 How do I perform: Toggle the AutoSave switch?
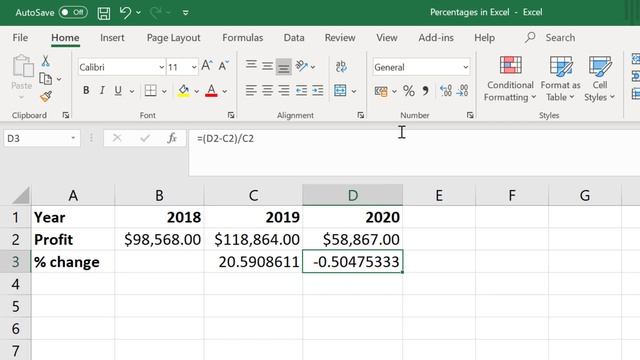pos(73,12)
